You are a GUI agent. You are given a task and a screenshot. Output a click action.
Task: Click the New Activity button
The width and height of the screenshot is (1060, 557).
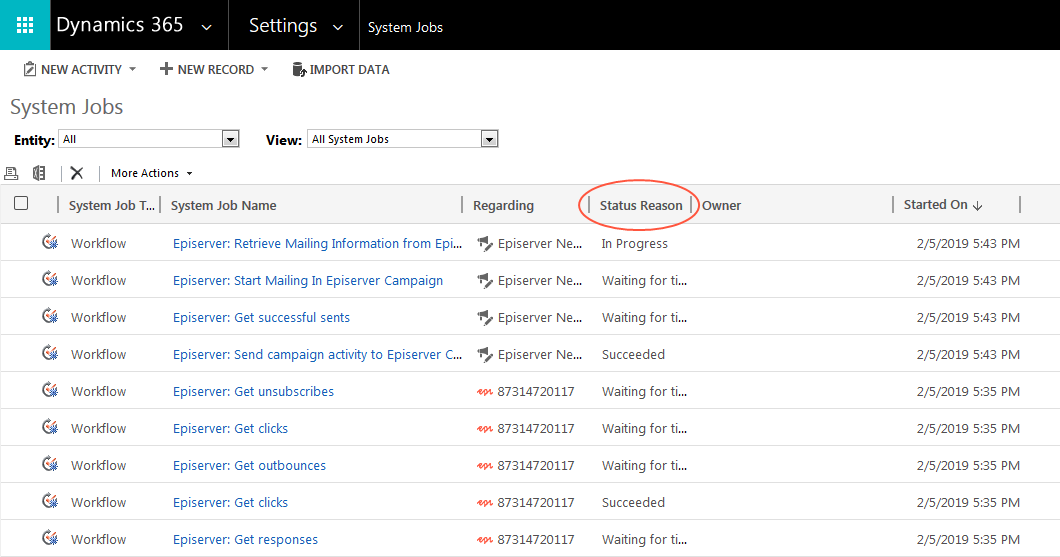point(72,70)
